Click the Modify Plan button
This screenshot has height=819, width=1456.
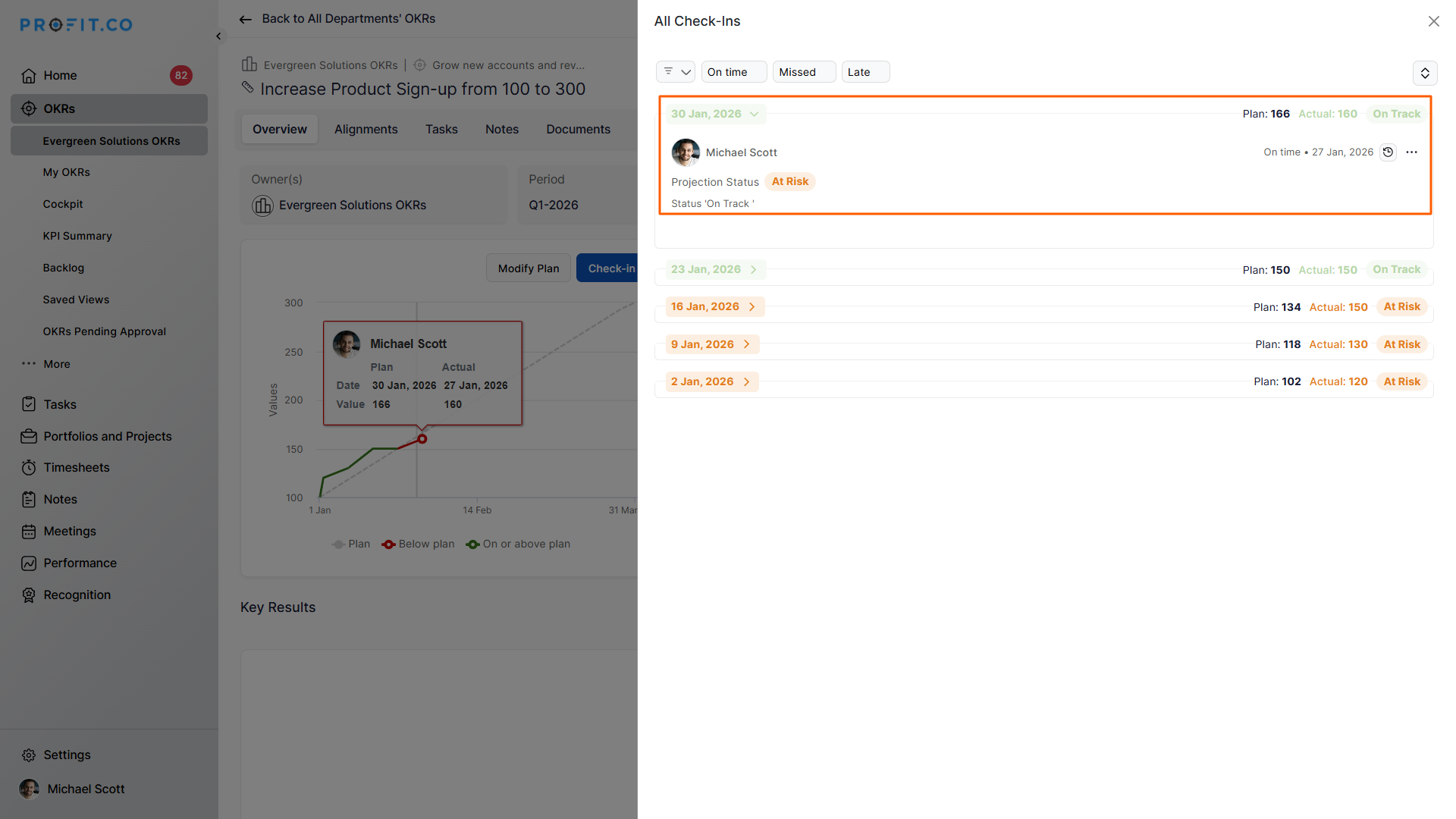(x=528, y=268)
